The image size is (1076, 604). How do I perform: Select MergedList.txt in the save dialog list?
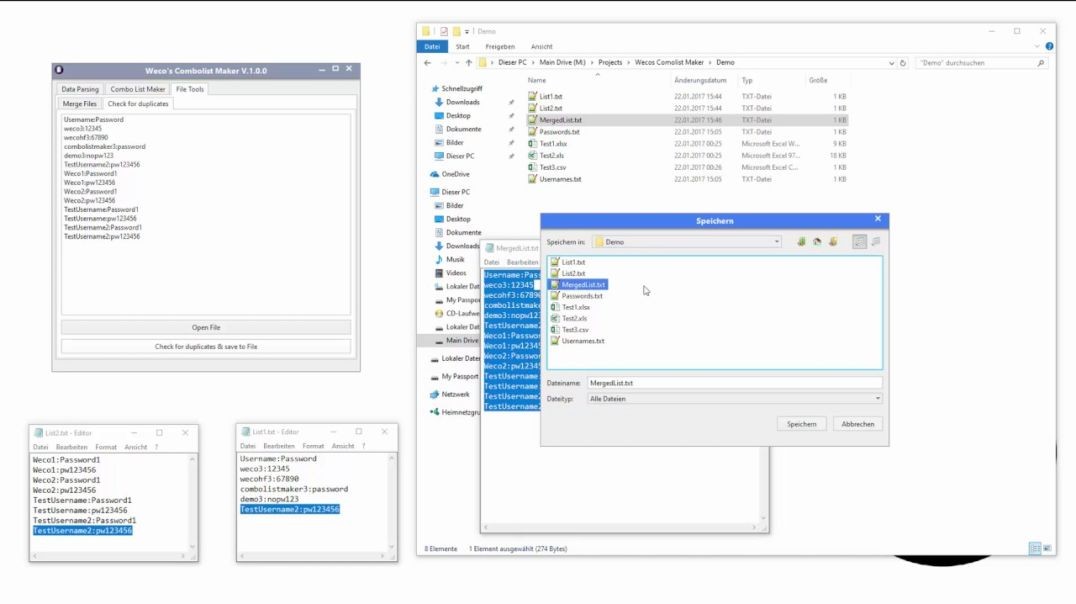pyautogui.click(x=578, y=284)
